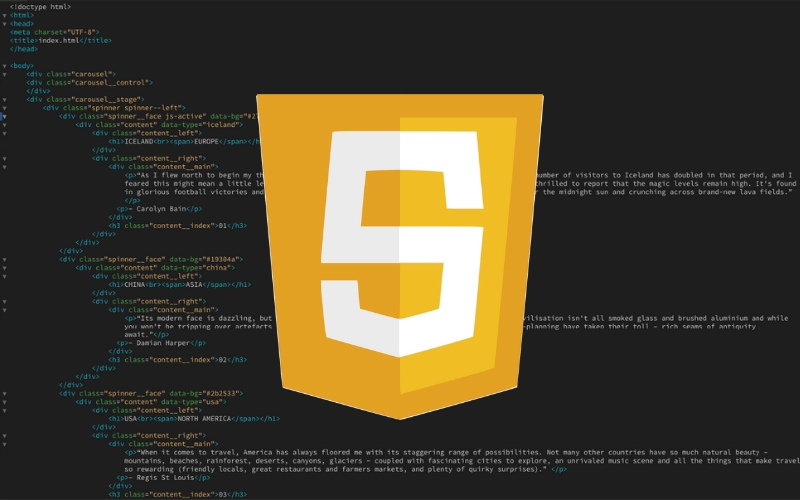
Task: Click "mountains, beaches, rainforest, deserts" text line
Action: (x=462, y=461)
